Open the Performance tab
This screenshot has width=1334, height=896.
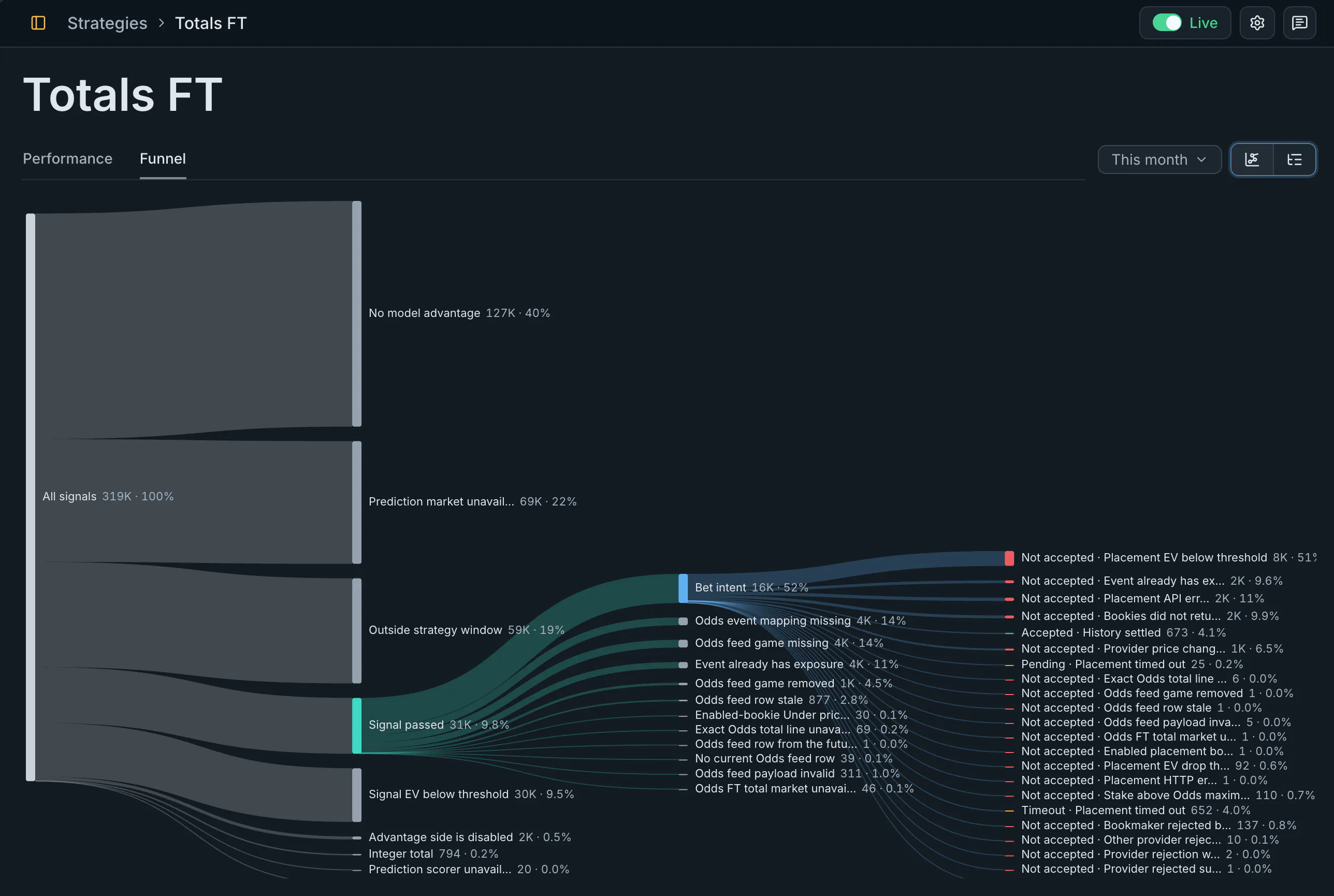[67, 159]
